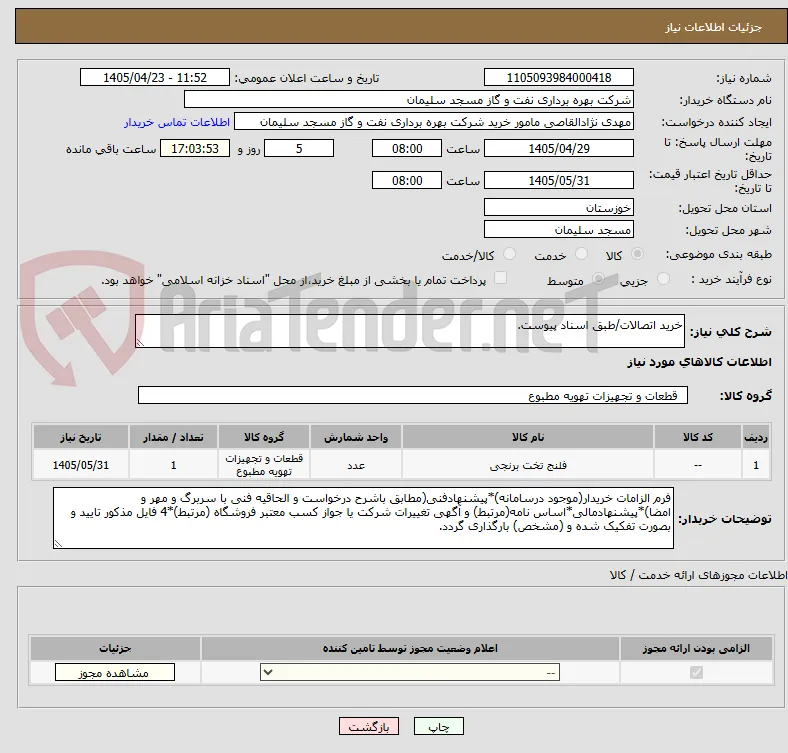This screenshot has width=788, height=753.
Task: Click the جزئیات column header in license table
Action: pos(115,648)
